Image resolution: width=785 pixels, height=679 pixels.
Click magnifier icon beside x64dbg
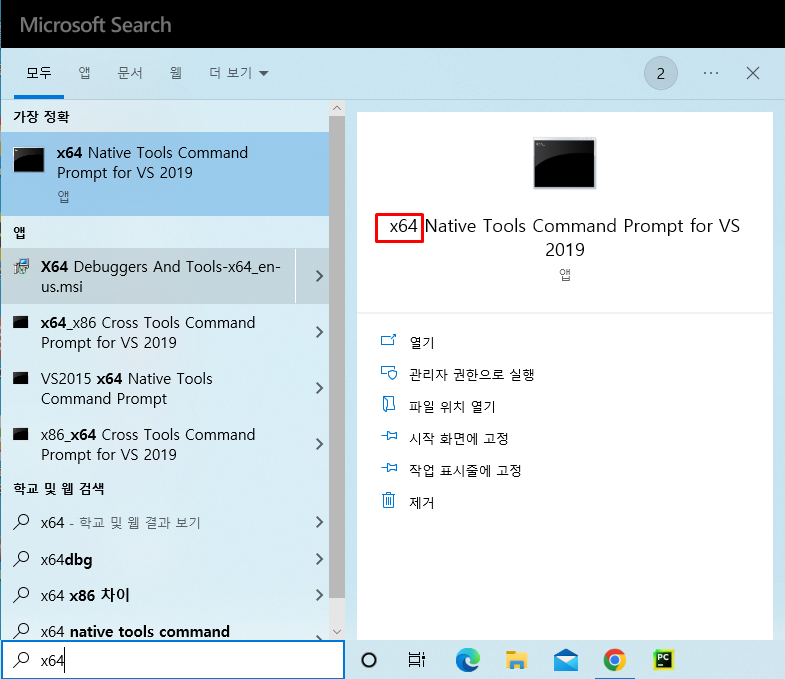click(x=21, y=558)
